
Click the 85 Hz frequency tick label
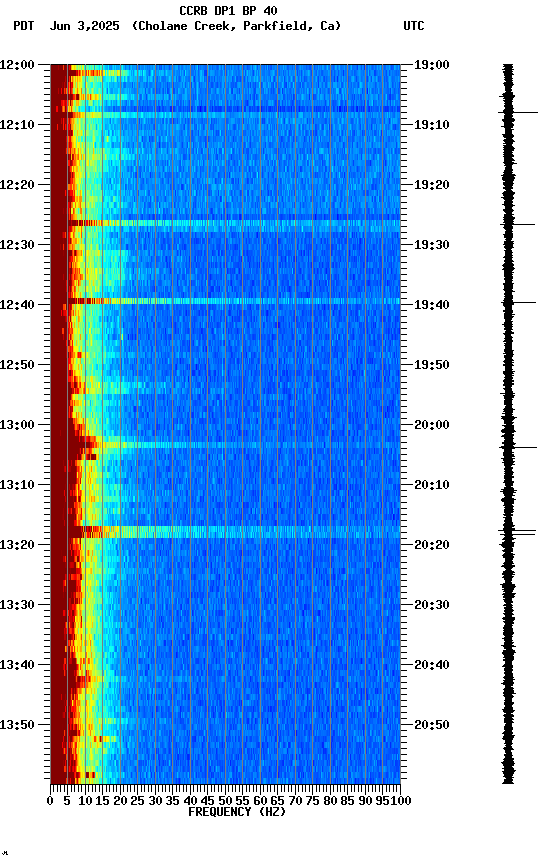click(348, 802)
